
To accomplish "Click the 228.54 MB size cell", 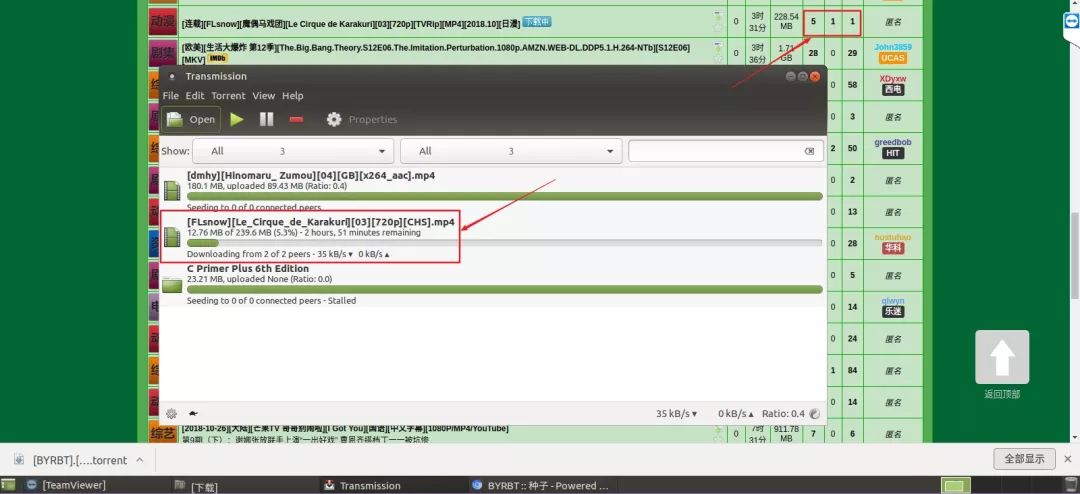I will click(785, 21).
